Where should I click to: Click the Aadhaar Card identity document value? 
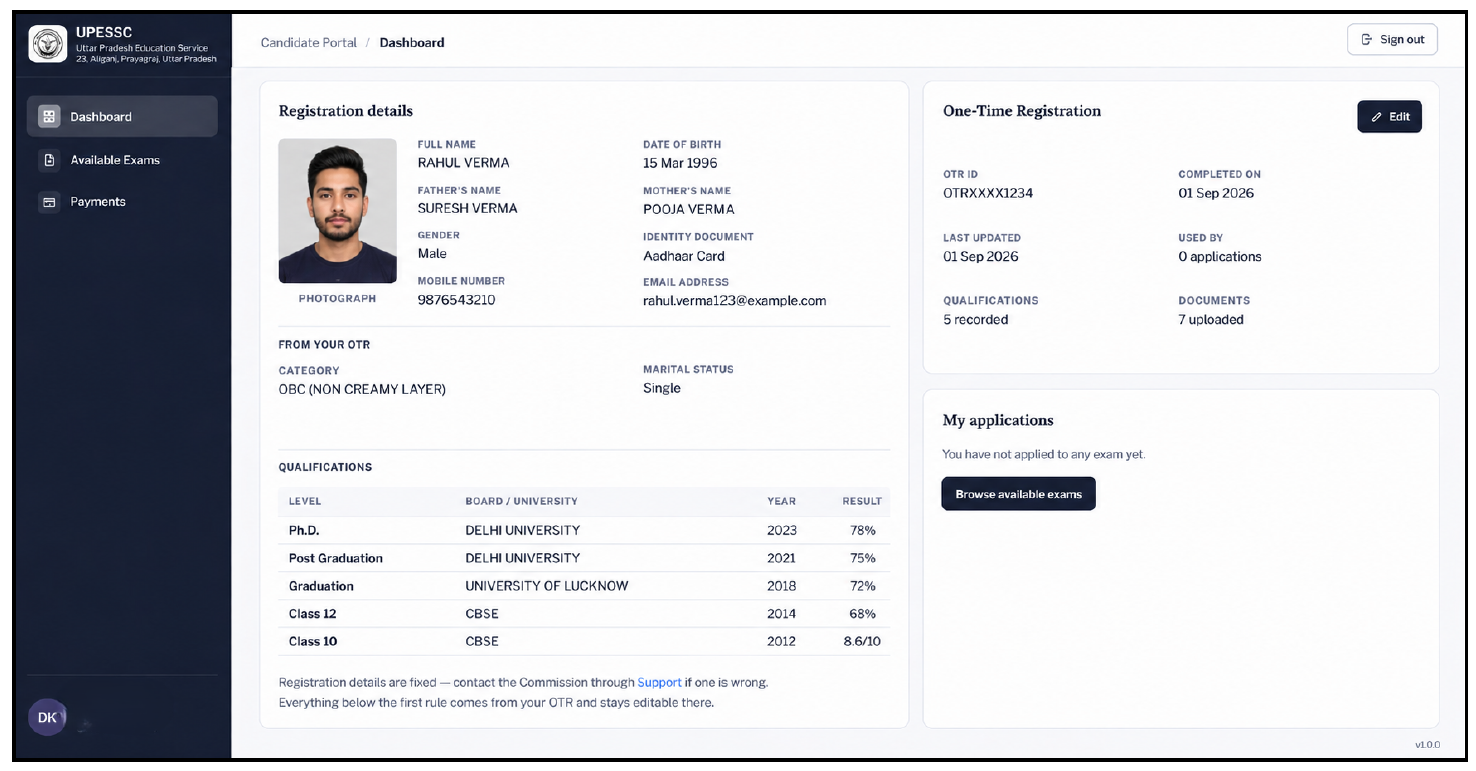point(684,256)
